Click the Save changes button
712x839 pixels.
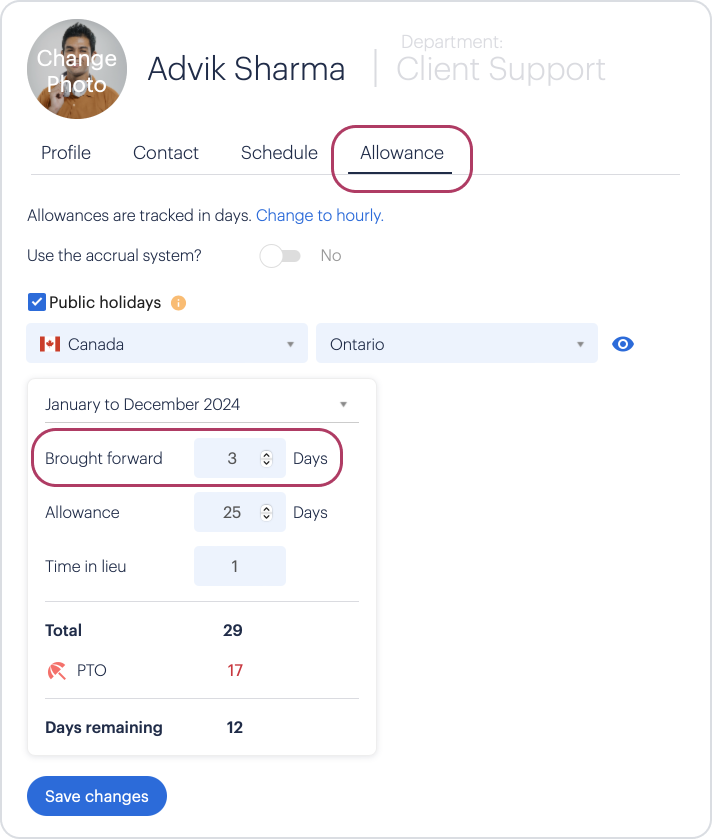(x=97, y=796)
